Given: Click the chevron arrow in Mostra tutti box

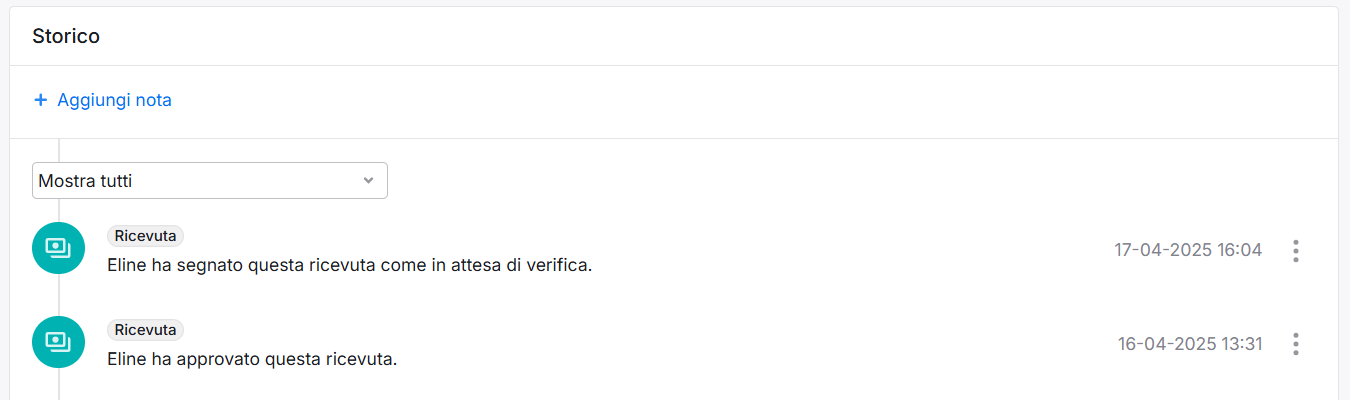Looking at the screenshot, I should [368, 181].
